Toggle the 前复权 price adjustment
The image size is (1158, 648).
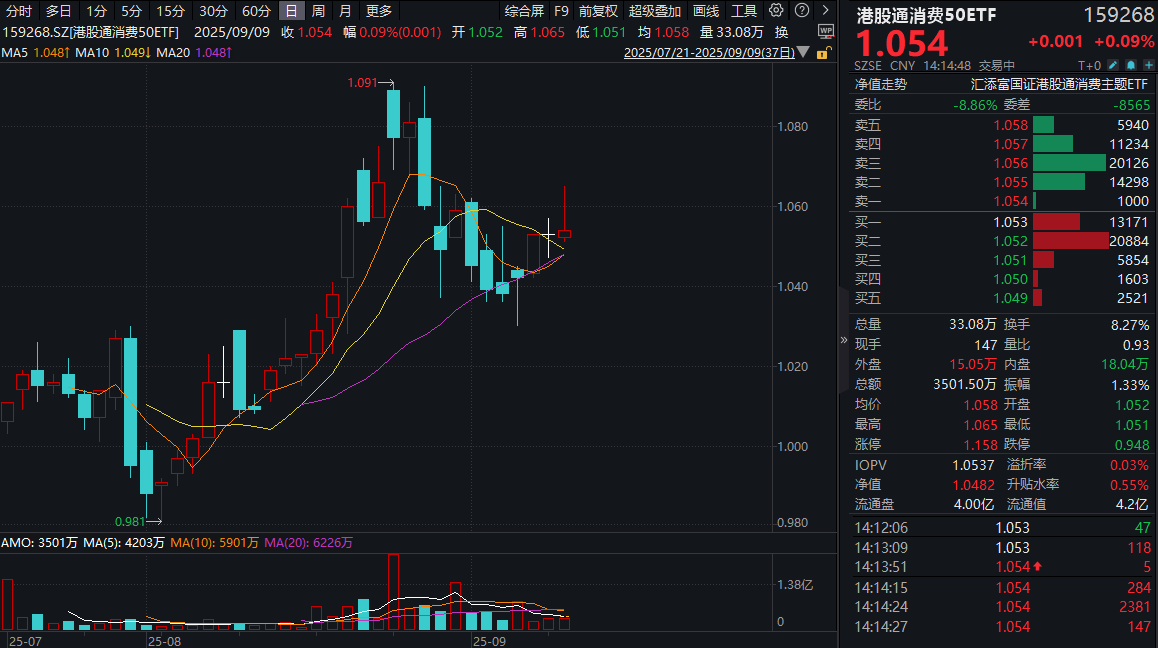[598, 12]
